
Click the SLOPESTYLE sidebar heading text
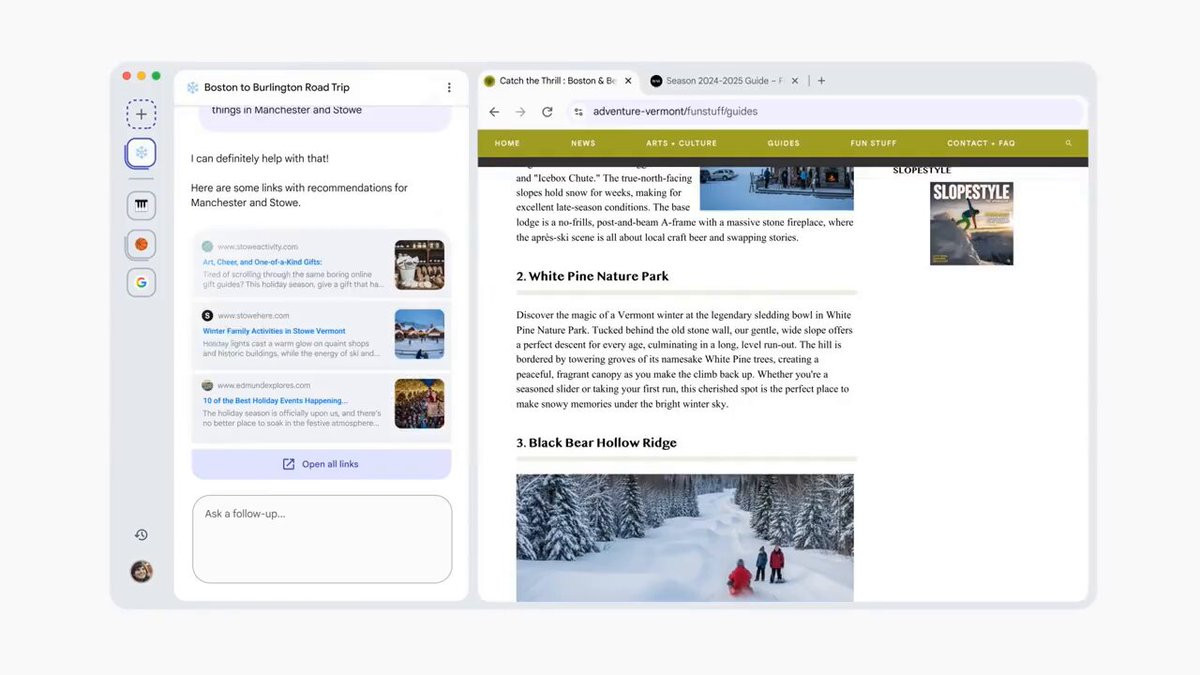[921, 171]
